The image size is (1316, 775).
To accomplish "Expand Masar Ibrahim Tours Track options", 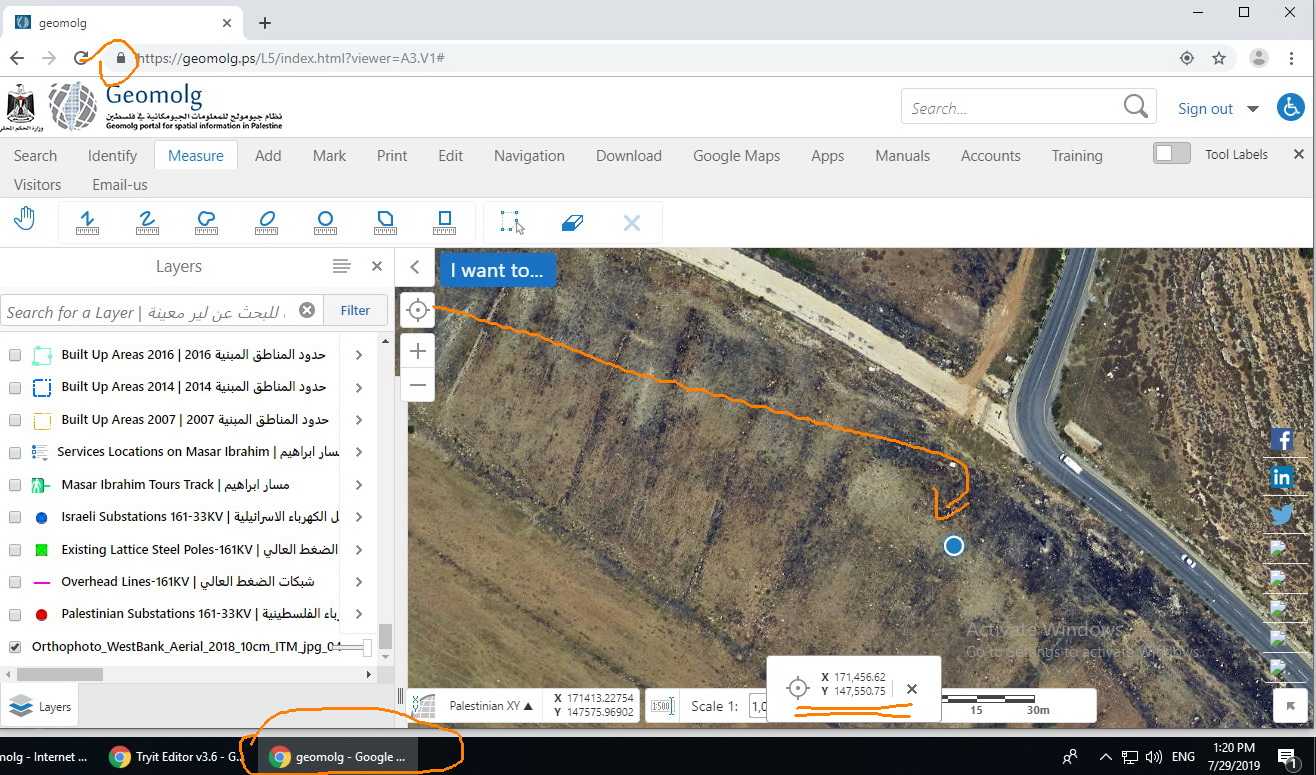I will click(359, 485).
